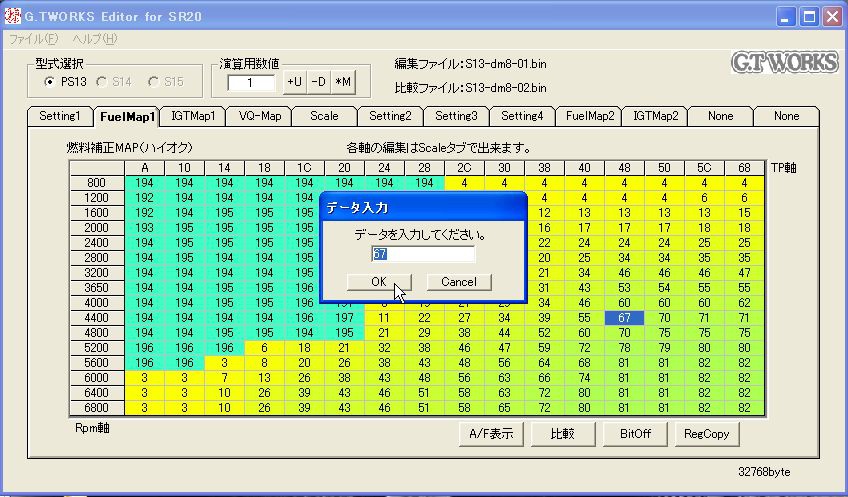
Task: Click the column header 1C
Action: click(304, 168)
